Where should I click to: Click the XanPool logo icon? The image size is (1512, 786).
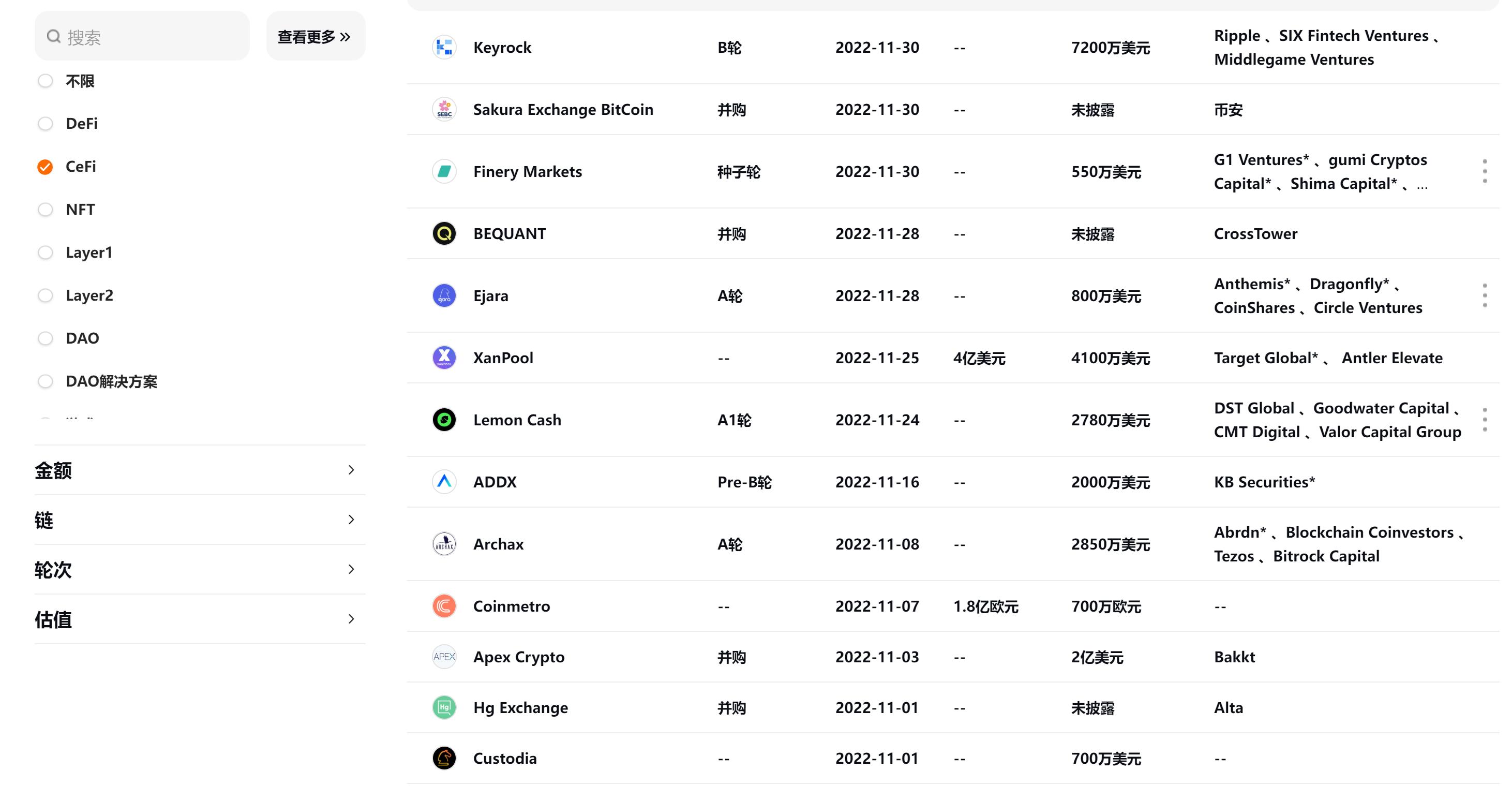pos(444,358)
